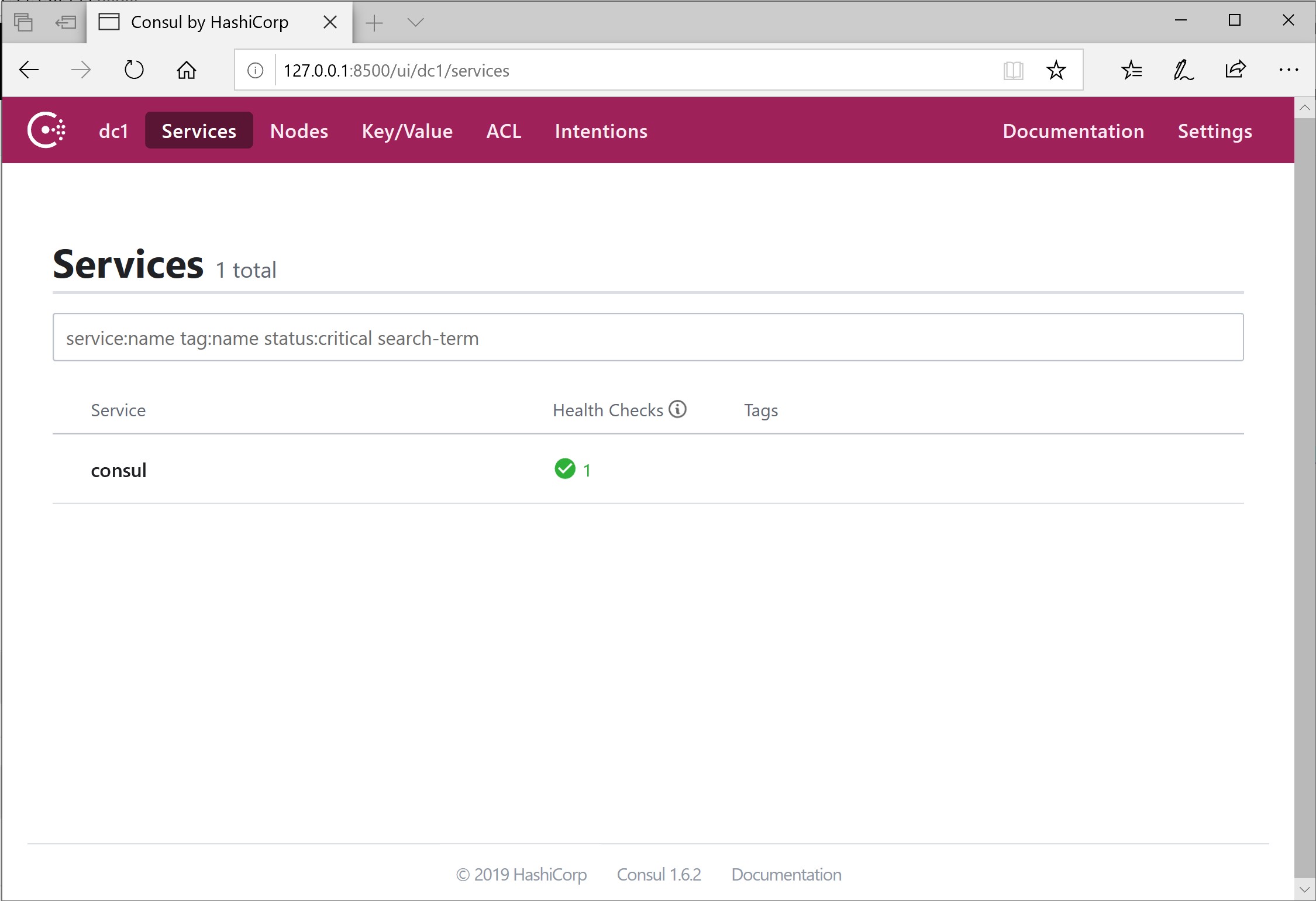The height and width of the screenshot is (901, 1316).
Task: Open the Health Checks info icon
Action: (x=677, y=411)
